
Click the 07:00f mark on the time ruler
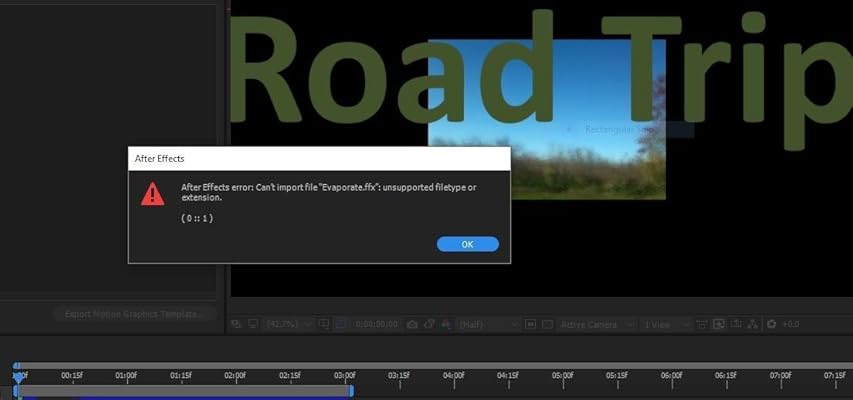(x=781, y=376)
